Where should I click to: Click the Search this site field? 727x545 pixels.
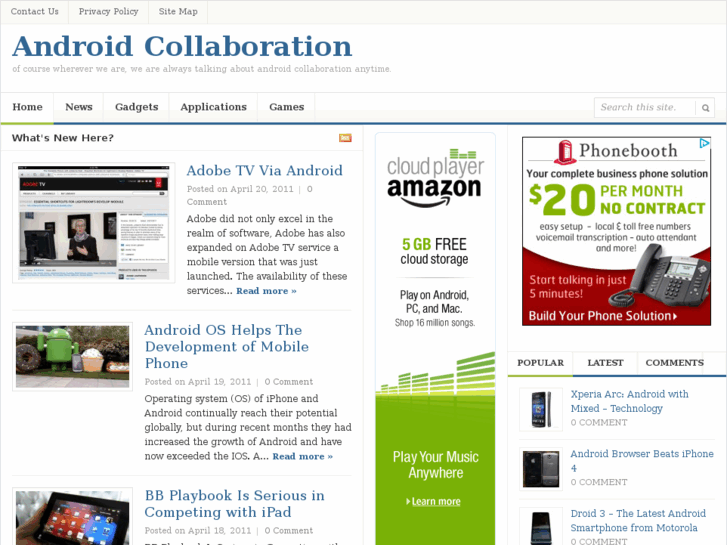645,108
